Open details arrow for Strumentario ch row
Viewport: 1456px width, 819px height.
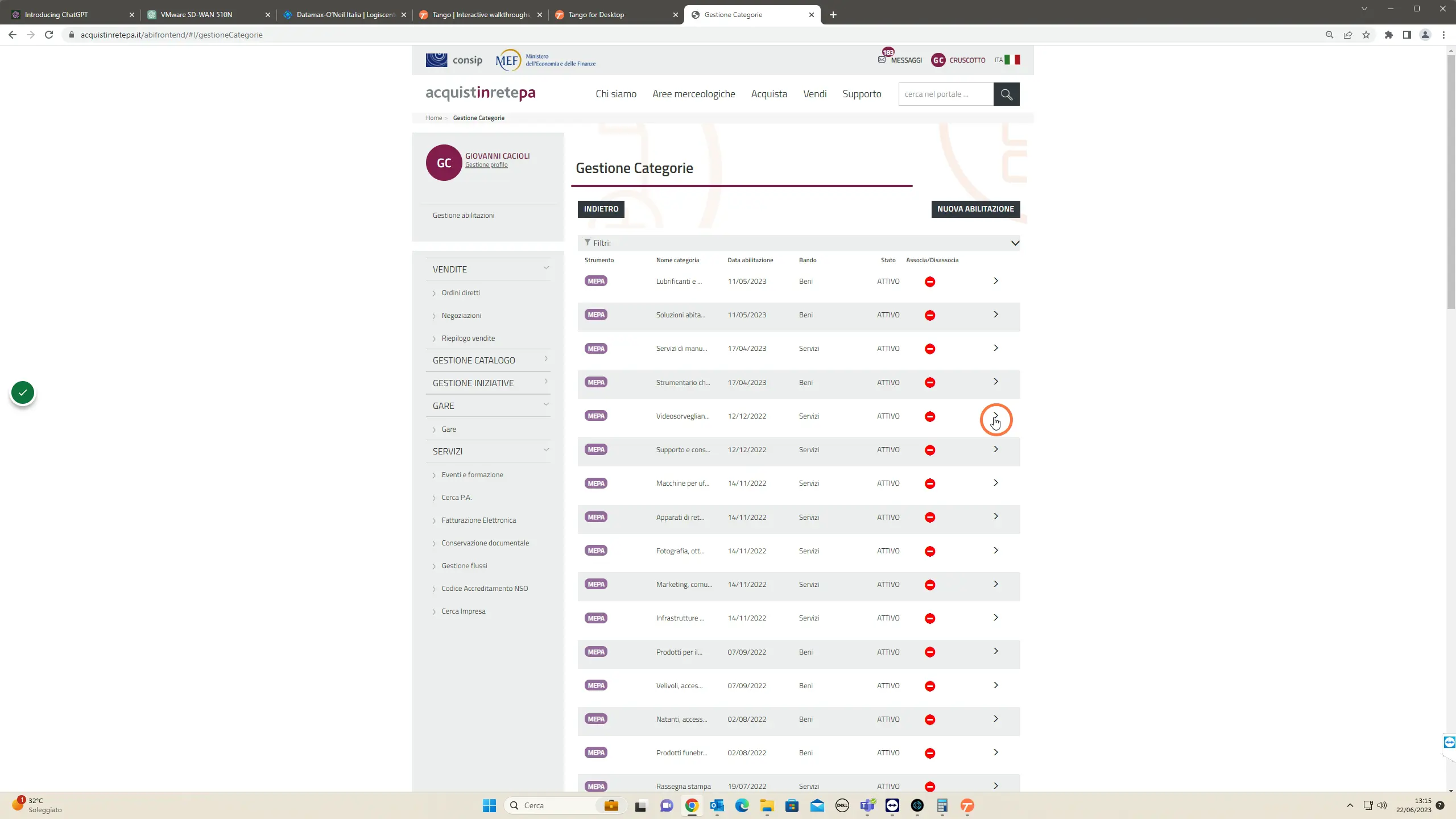coord(996,382)
